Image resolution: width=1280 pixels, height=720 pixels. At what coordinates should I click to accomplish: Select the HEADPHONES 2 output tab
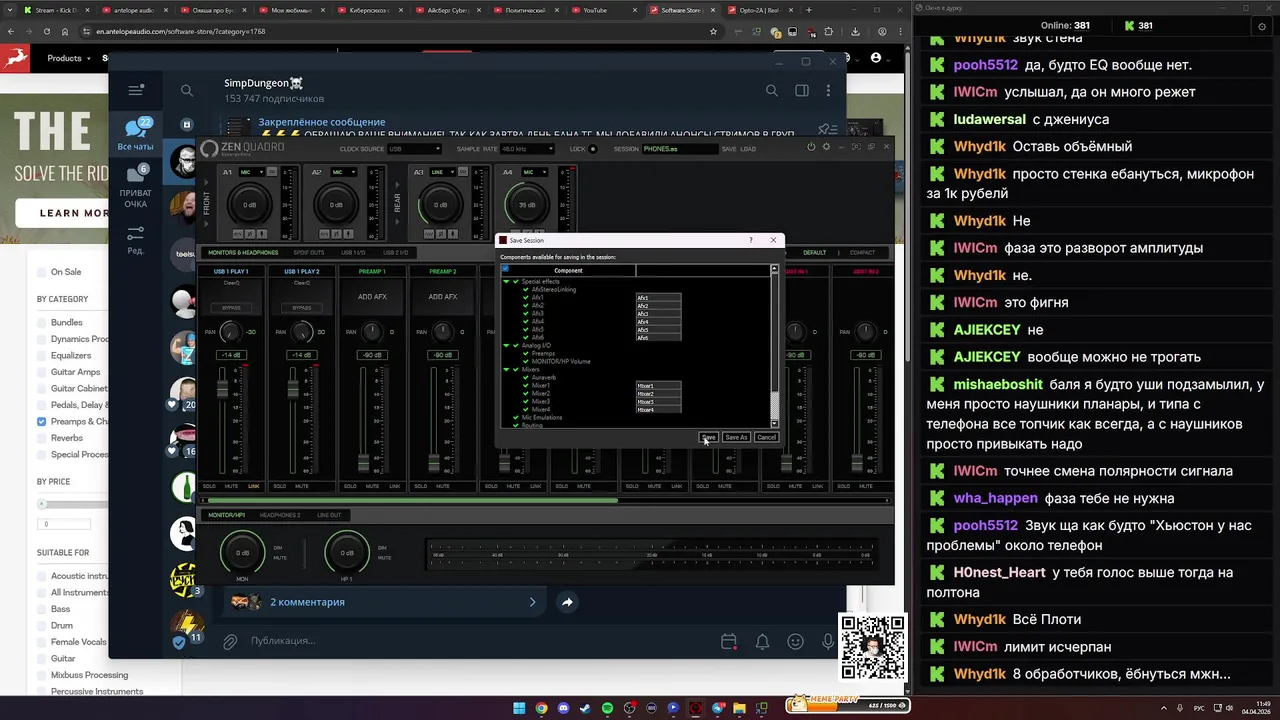coord(280,515)
